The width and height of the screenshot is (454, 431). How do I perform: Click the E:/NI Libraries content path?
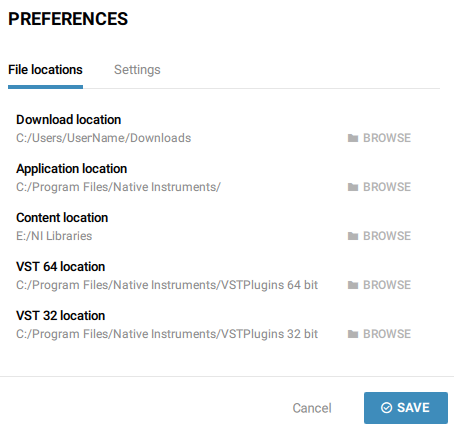[54, 236]
